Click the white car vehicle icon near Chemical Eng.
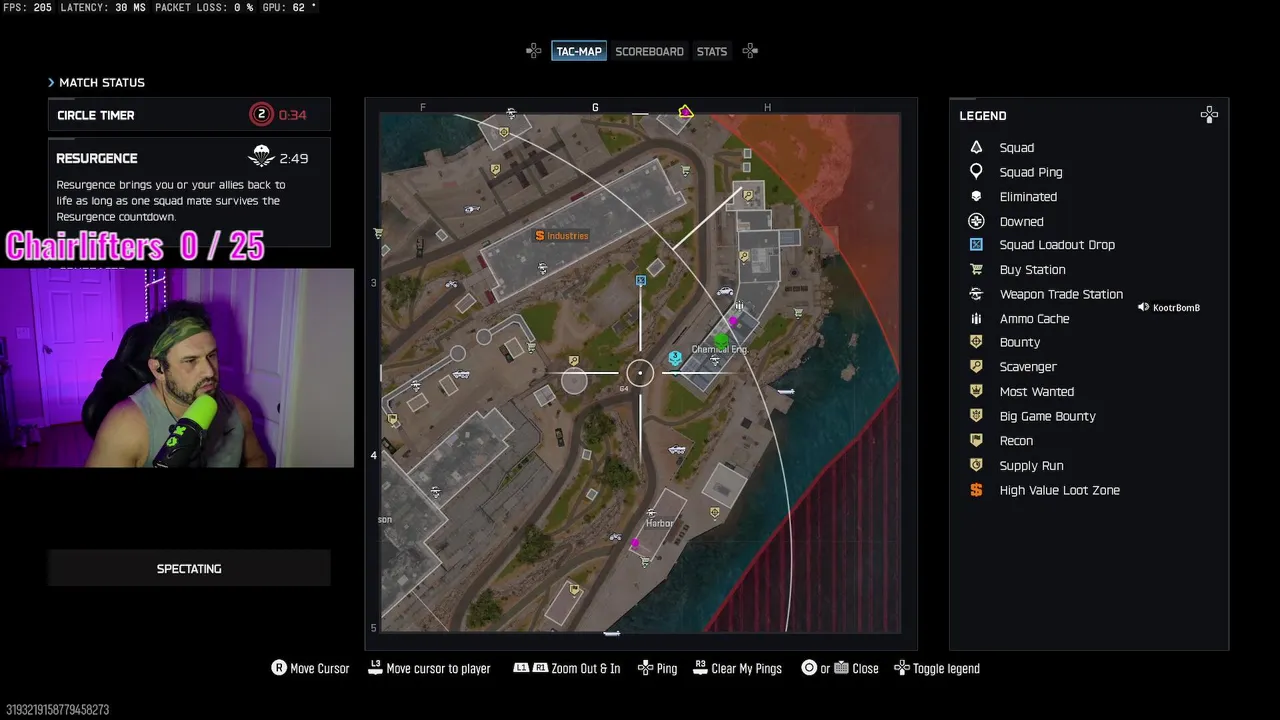The height and width of the screenshot is (720, 1280). [x=725, y=292]
